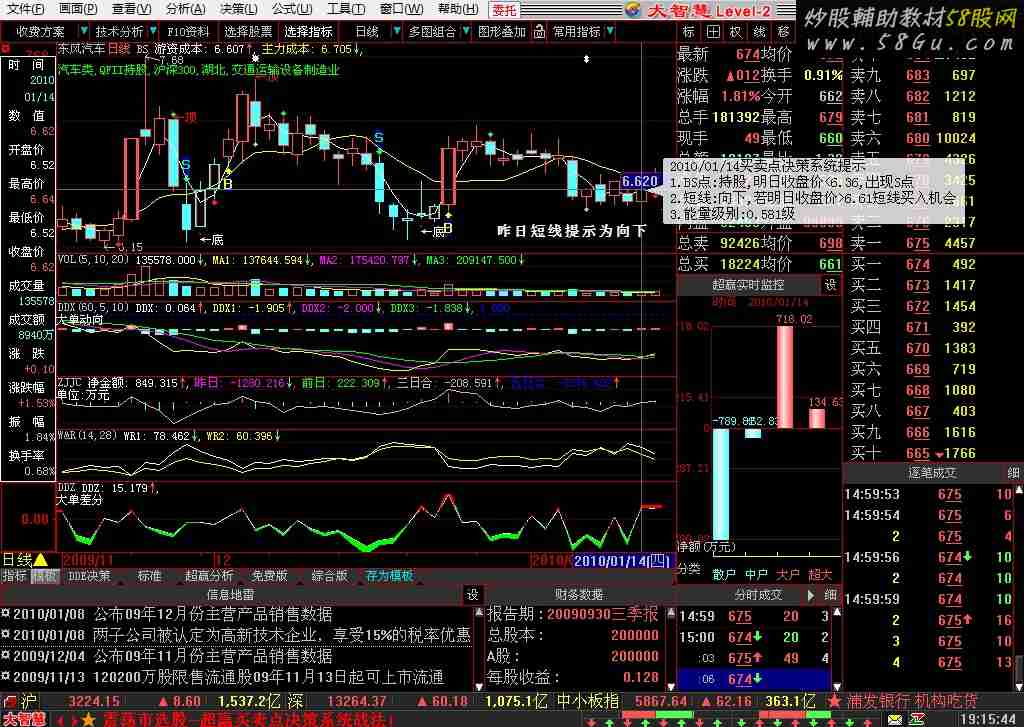Click the 财务数据 panel scroll-down arrow
1024x727 pixels.
671,686
